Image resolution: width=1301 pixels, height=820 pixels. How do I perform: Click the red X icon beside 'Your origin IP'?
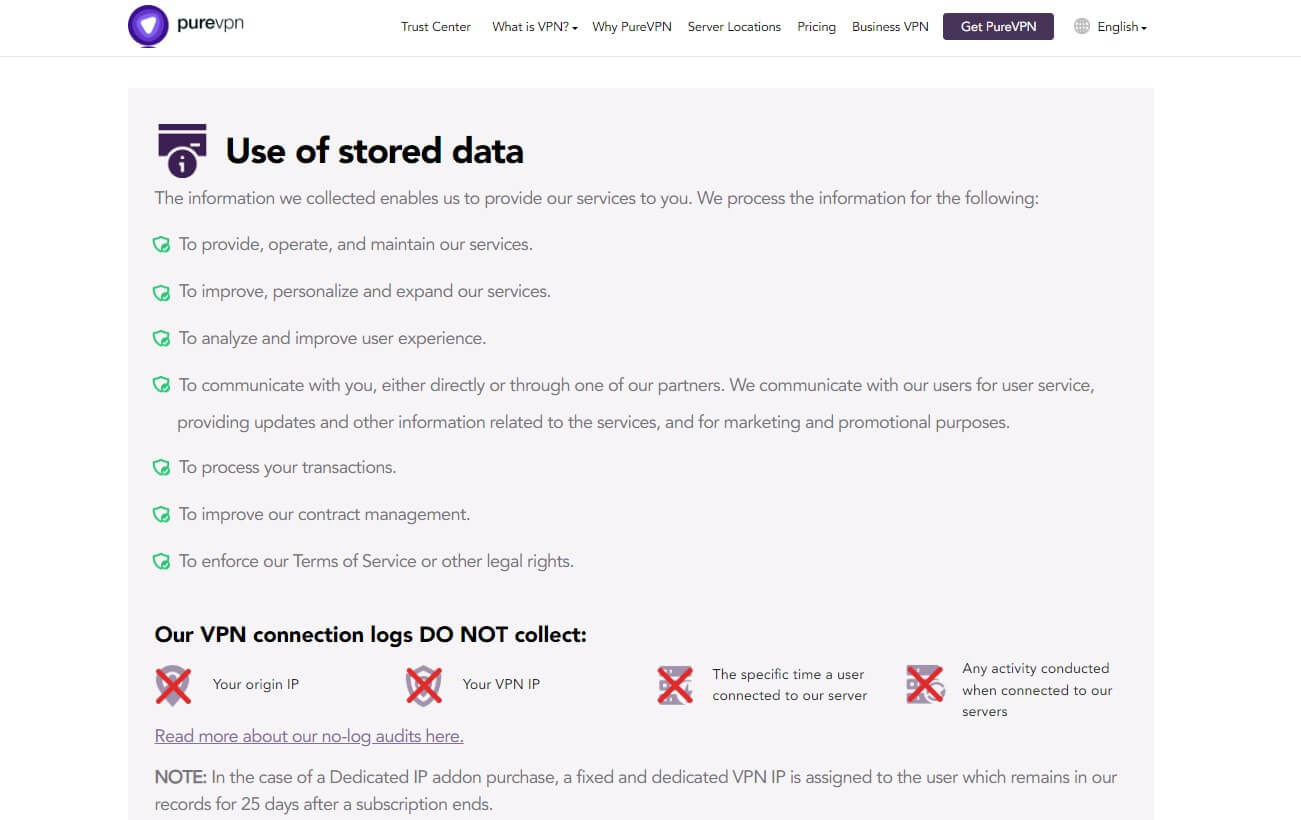(x=172, y=684)
